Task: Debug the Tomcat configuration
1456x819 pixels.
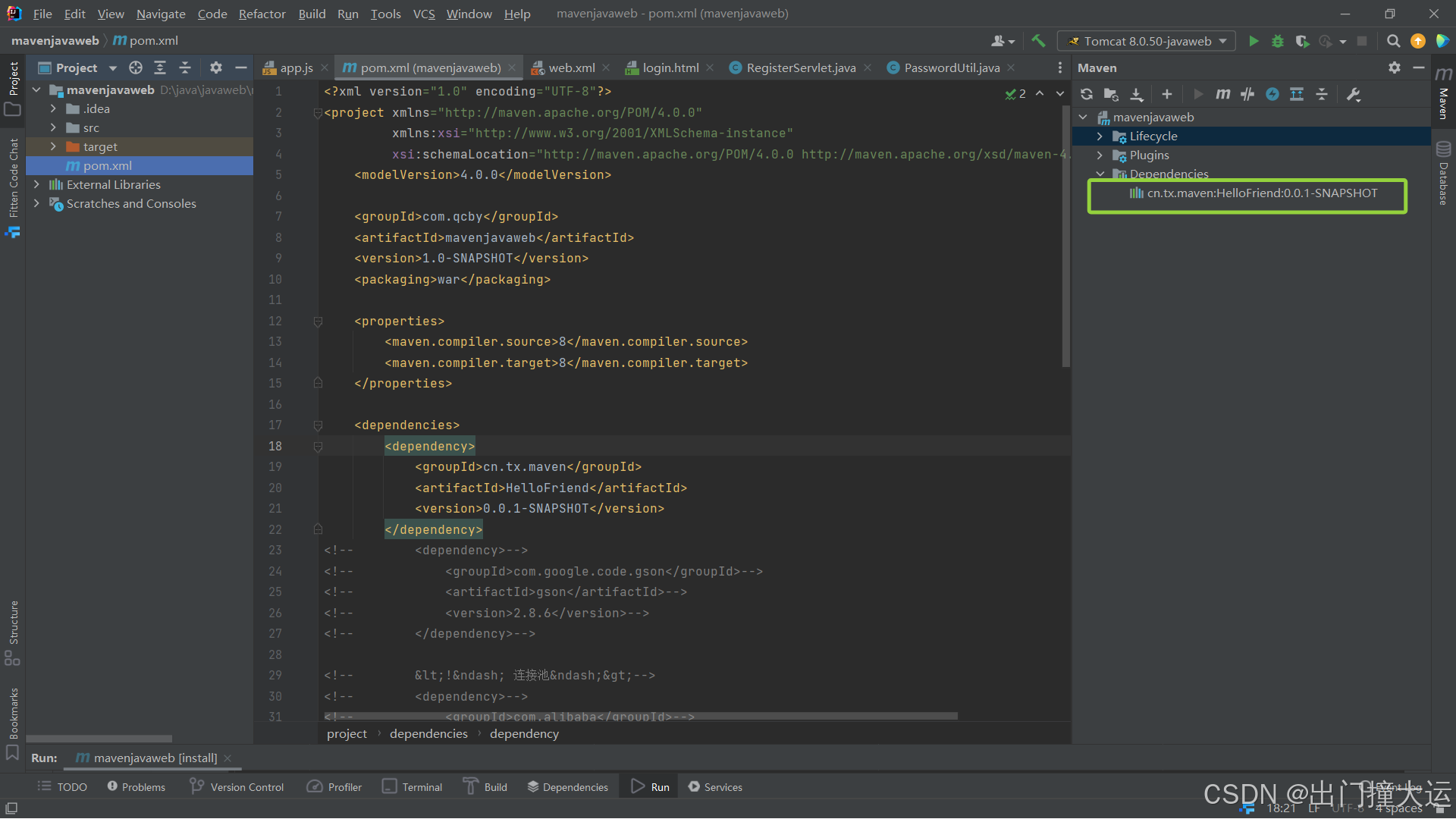Action: (x=1278, y=41)
